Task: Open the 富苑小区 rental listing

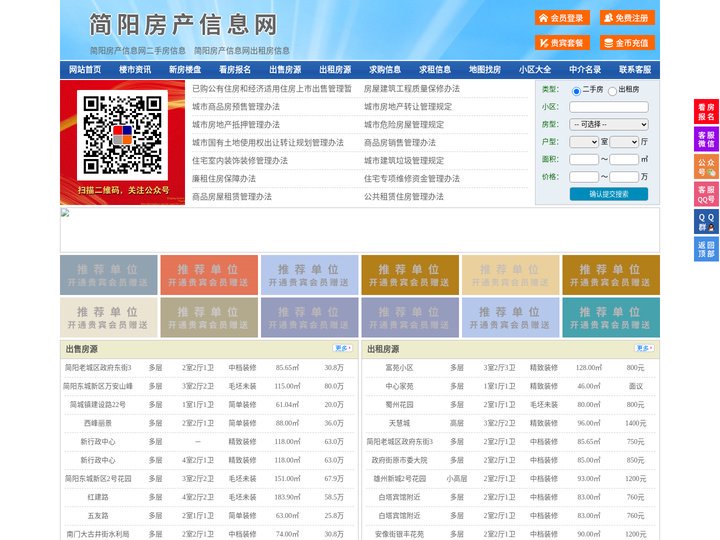Action: point(399,368)
